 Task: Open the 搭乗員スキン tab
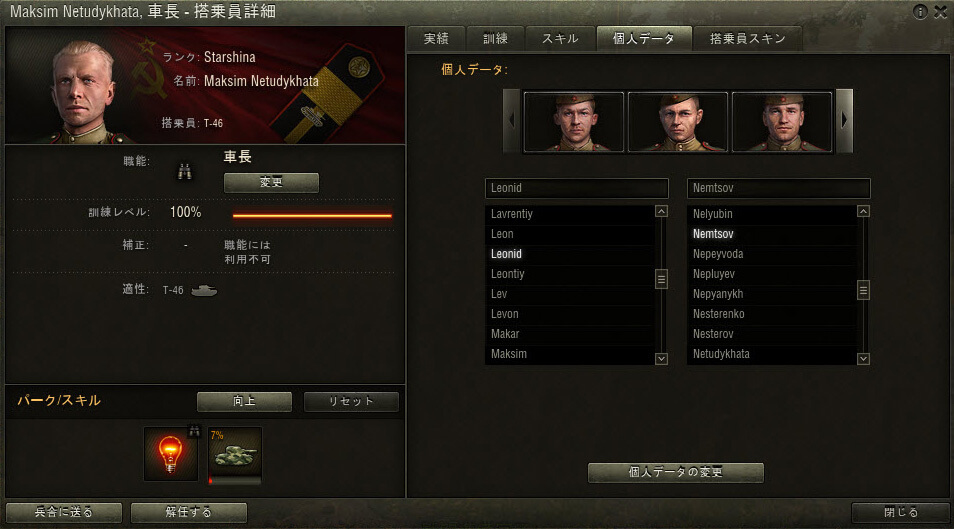click(x=747, y=39)
